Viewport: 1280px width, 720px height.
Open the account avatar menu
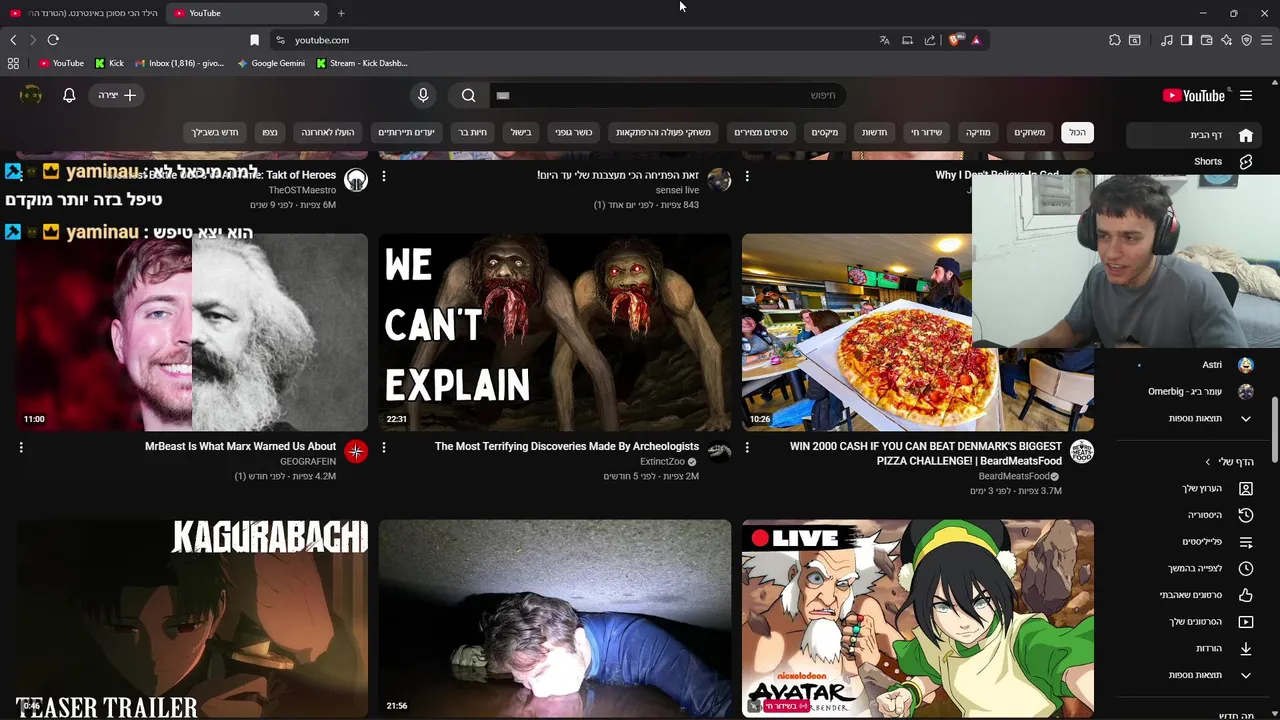tap(31, 95)
